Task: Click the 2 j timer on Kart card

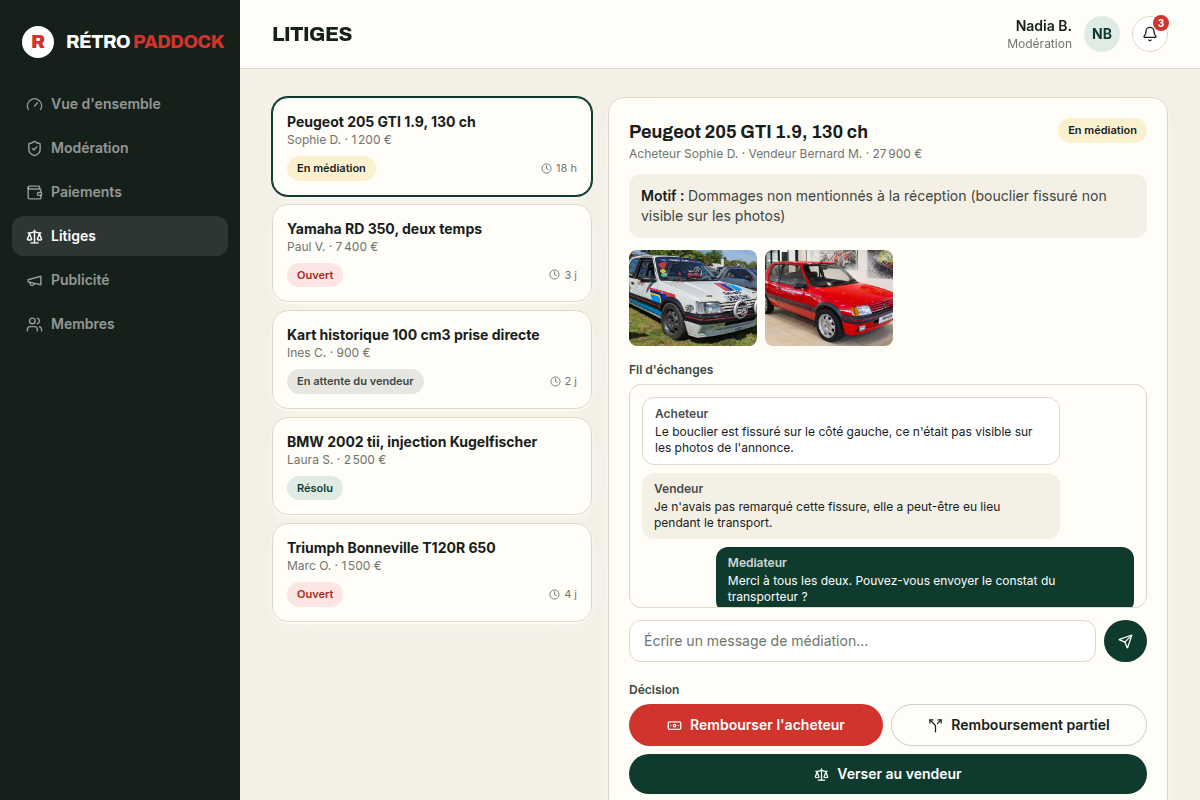Action: (x=563, y=381)
